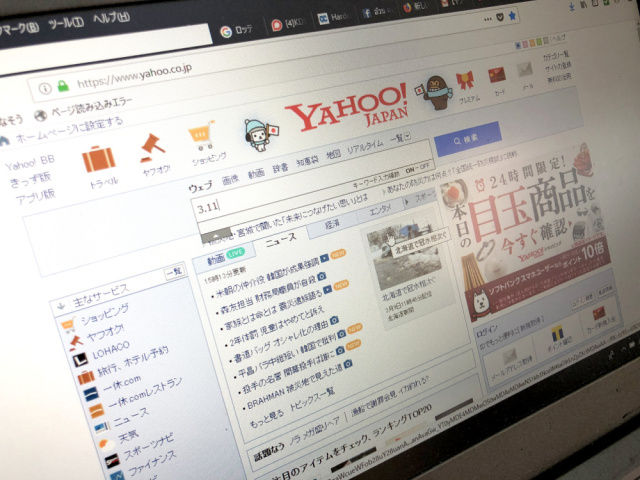This screenshot has width=640, height=480.
Task: Select the エンタメ news tab
Action: [380, 211]
